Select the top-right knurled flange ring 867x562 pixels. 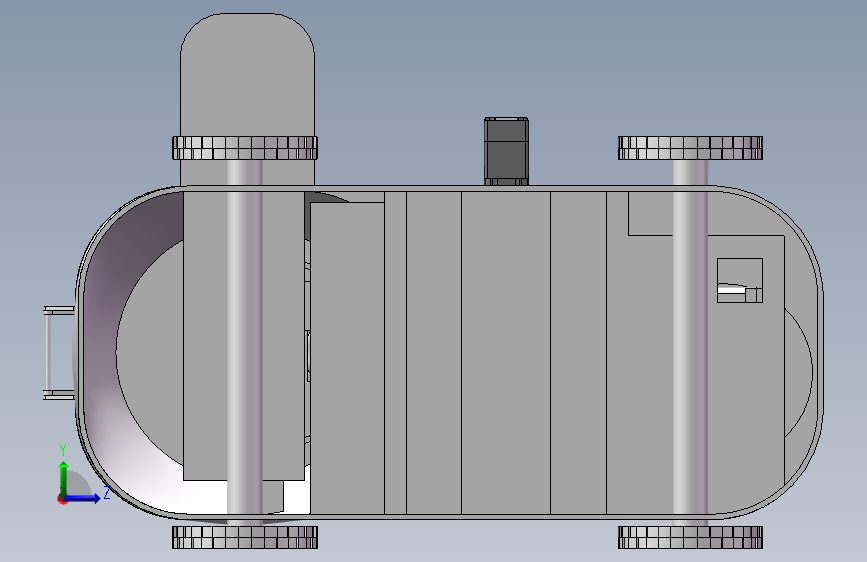coord(690,148)
